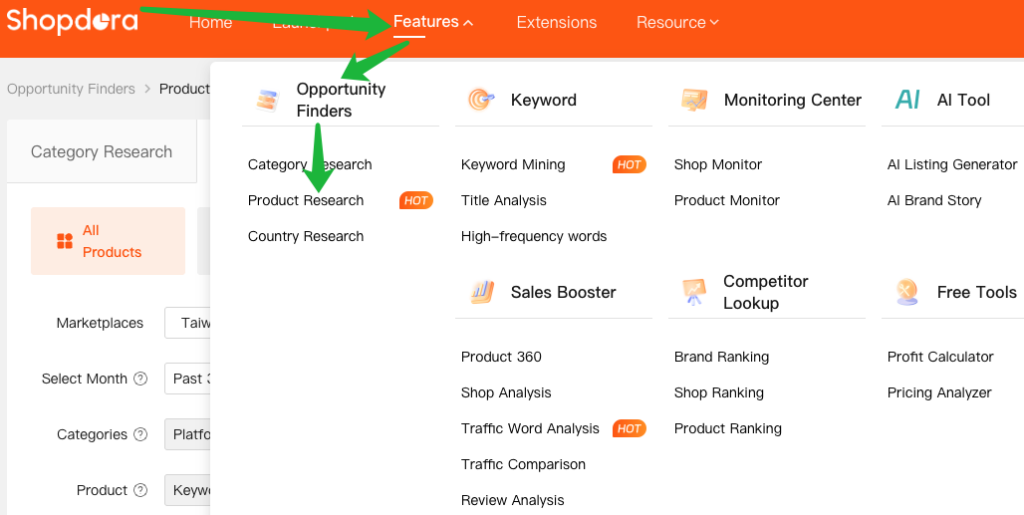Click the AI Tool logo icon
Viewport: 1024px width, 515px height.
908,100
